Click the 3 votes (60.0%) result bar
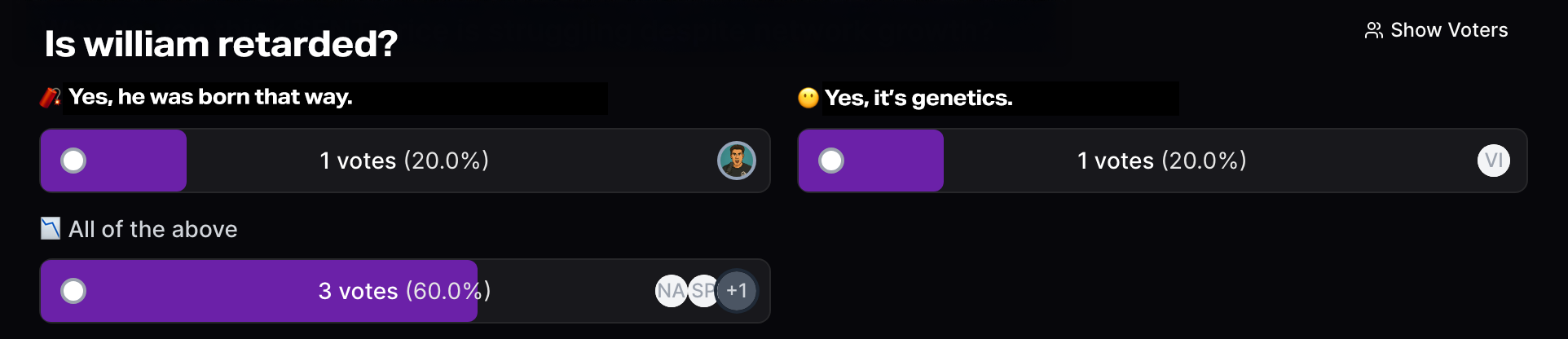Viewport: 1568px width, 339px height. point(405,291)
